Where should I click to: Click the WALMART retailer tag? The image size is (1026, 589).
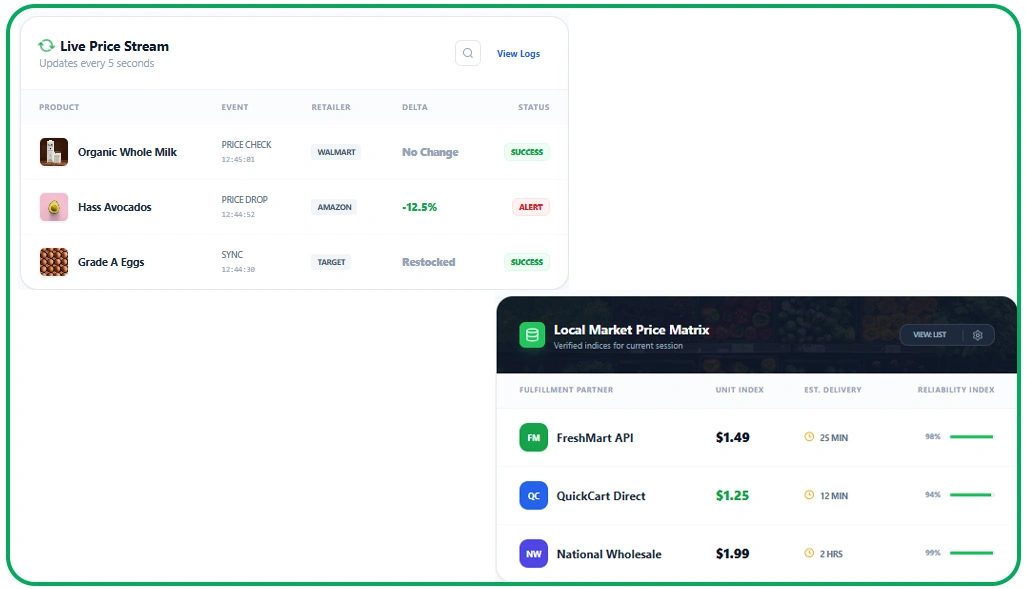(x=336, y=152)
